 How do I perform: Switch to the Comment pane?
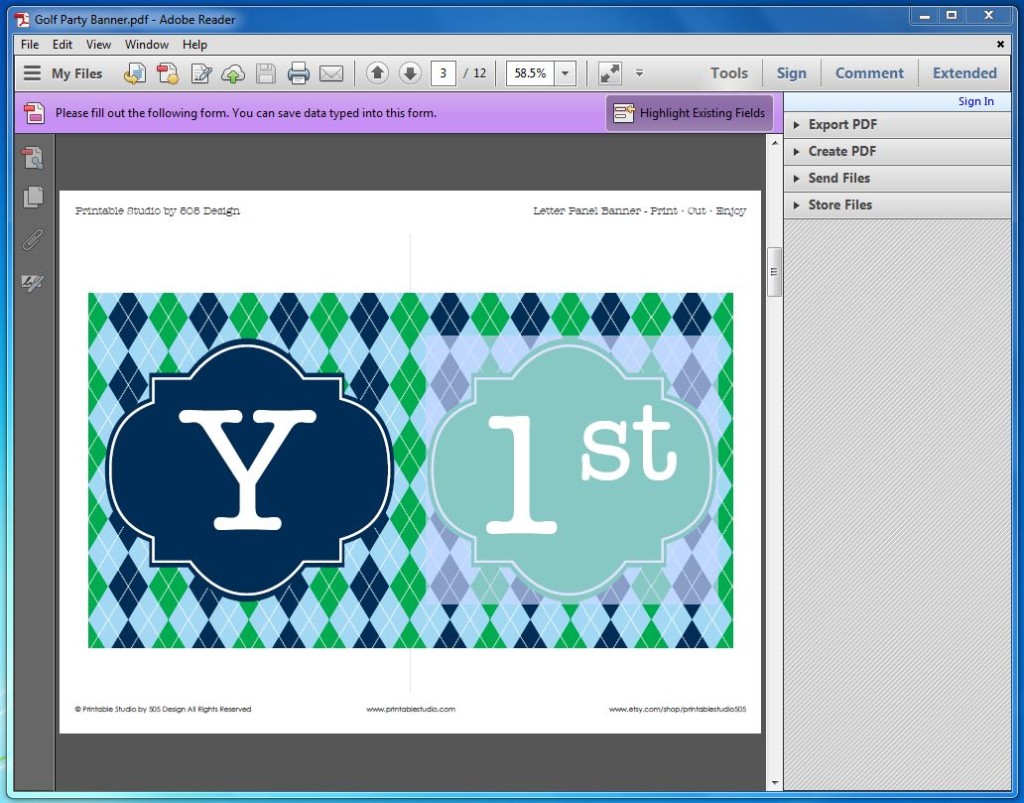[x=869, y=73]
